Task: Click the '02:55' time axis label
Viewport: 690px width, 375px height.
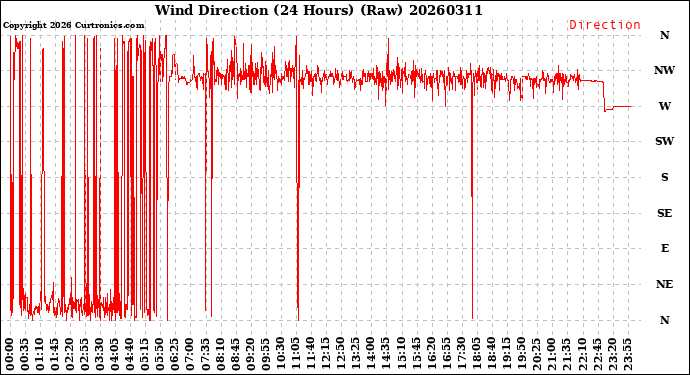Action: point(85,355)
